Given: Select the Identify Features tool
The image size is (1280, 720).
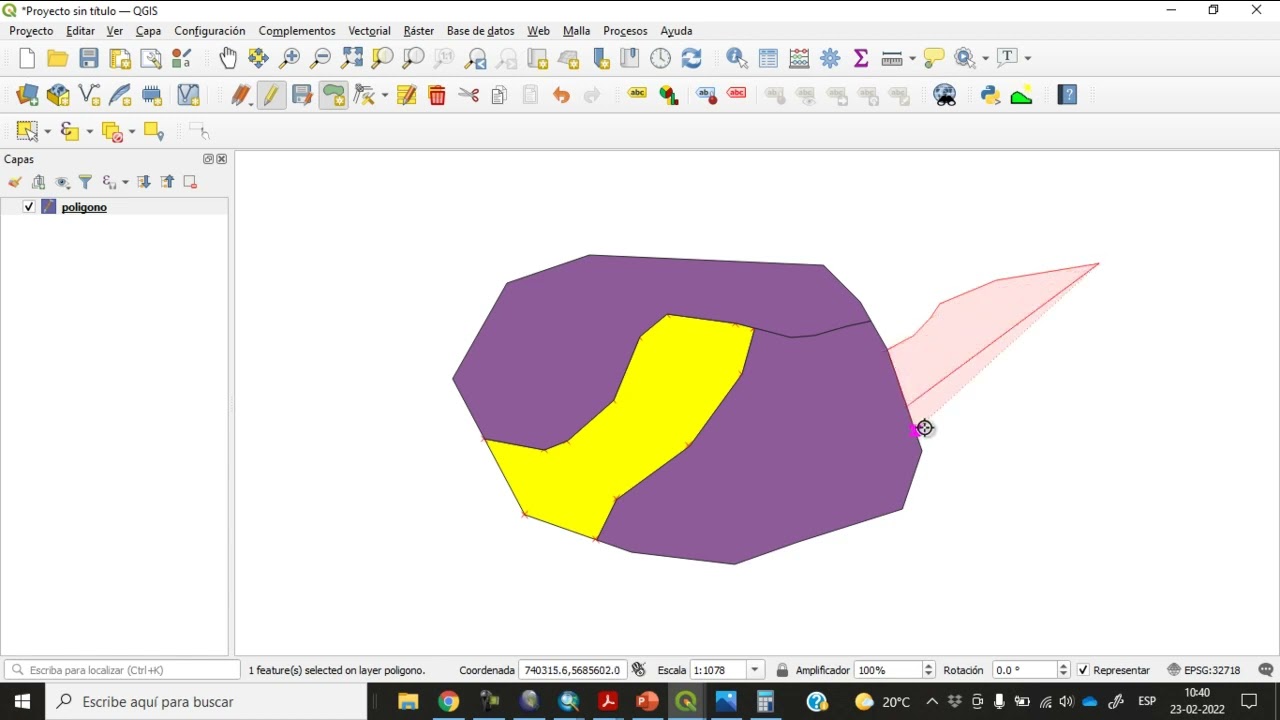Looking at the screenshot, I should pyautogui.click(x=737, y=58).
